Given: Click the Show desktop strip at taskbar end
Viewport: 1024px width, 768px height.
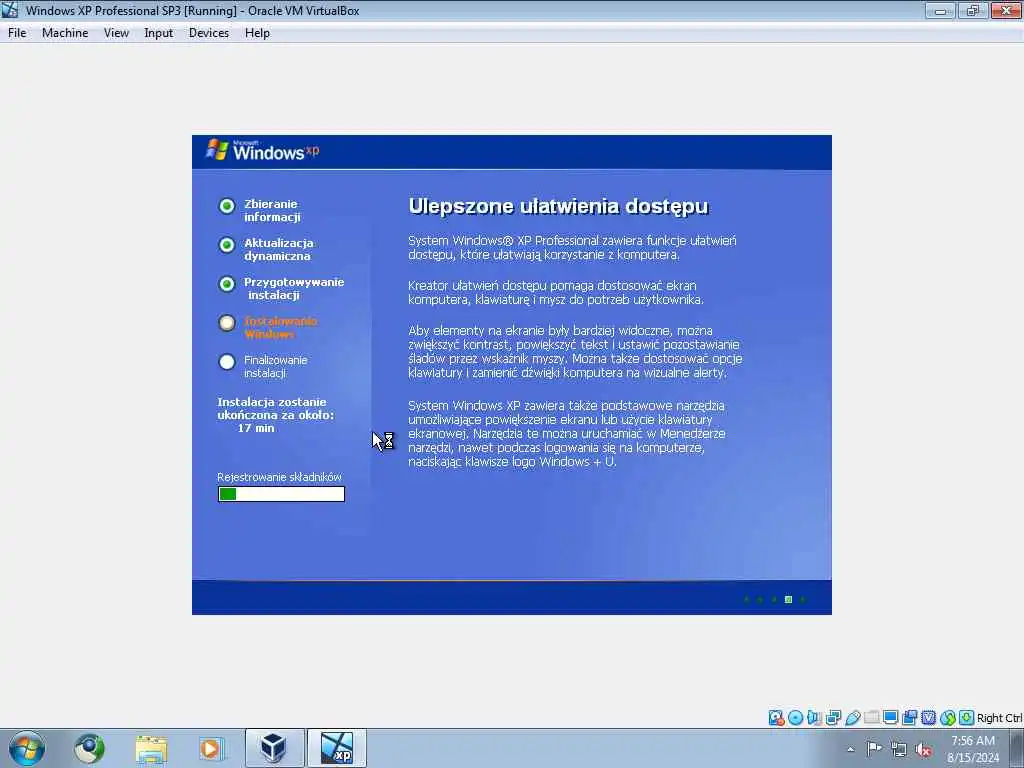Looking at the screenshot, I should (1016, 748).
